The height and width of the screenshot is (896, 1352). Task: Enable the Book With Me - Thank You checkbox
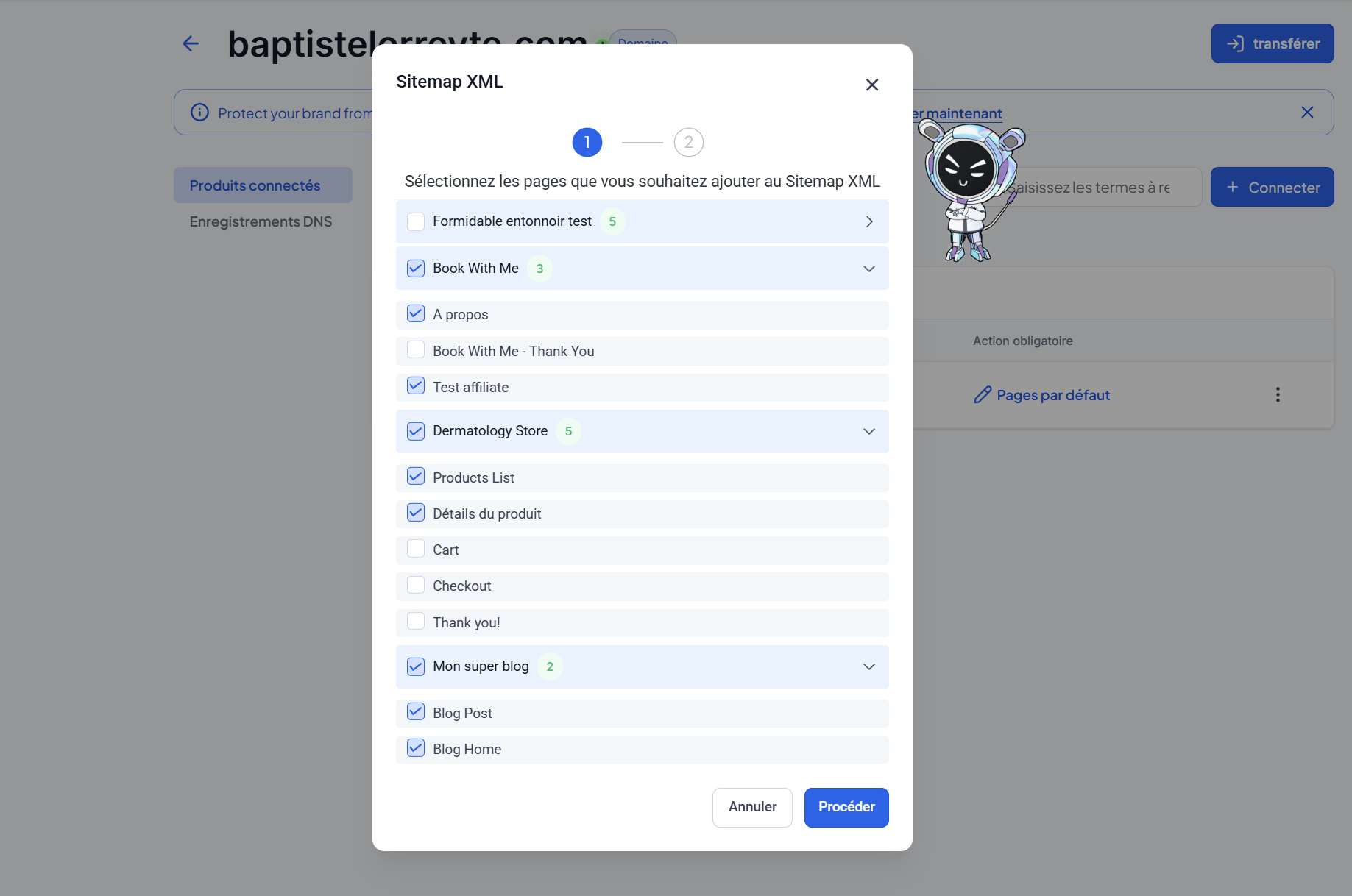pos(416,350)
